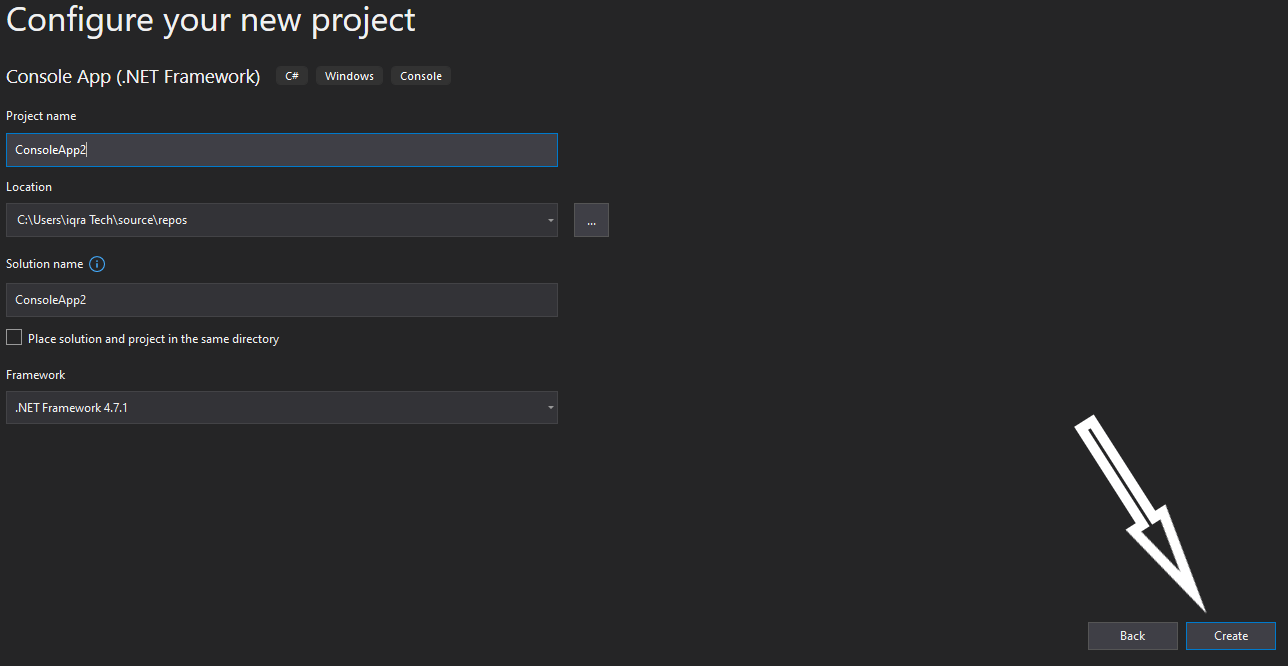Image resolution: width=1288 pixels, height=666 pixels.
Task: Click the Console project type tag
Action: pos(421,76)
